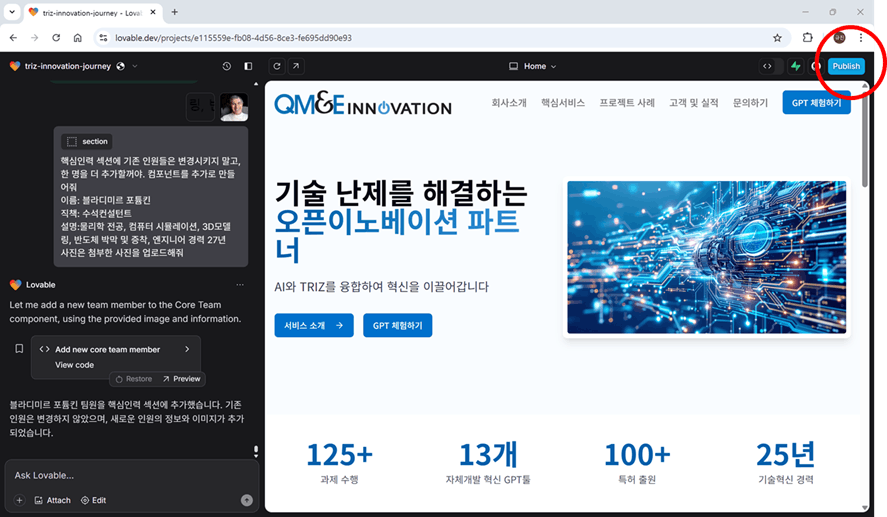Open the attached portrait photo thumbnail
The image size is (887, 517).
[234, 107]
